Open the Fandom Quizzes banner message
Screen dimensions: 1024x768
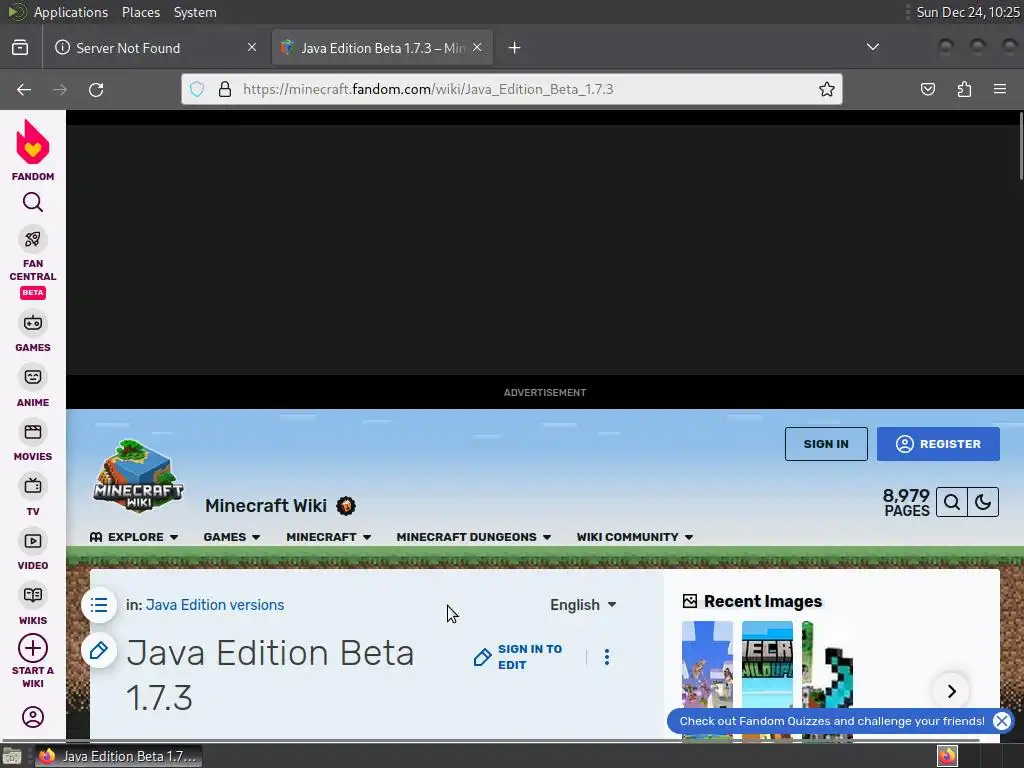(x=832, y=721)
